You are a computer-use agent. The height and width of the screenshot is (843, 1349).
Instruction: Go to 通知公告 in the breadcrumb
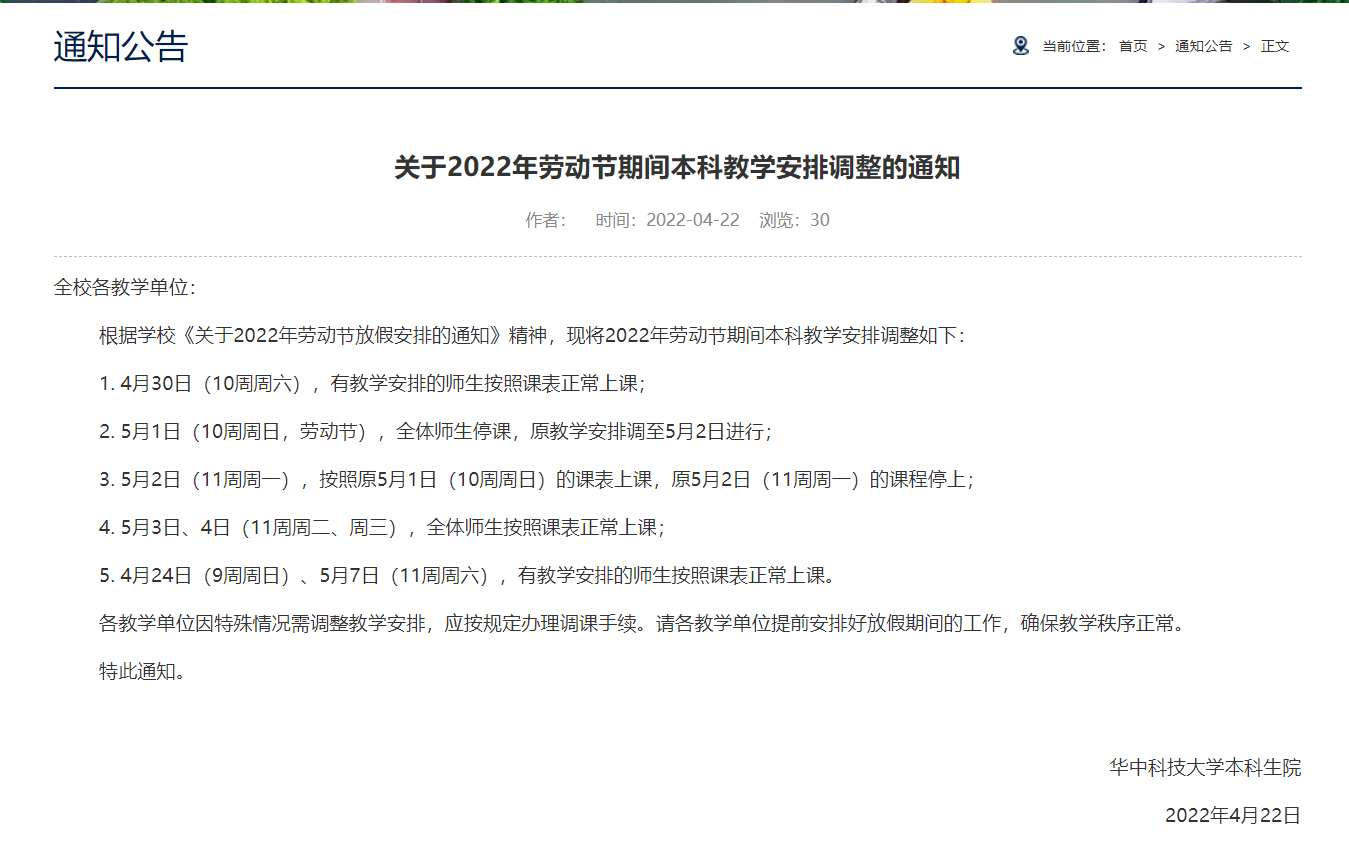click(1203, 46)
